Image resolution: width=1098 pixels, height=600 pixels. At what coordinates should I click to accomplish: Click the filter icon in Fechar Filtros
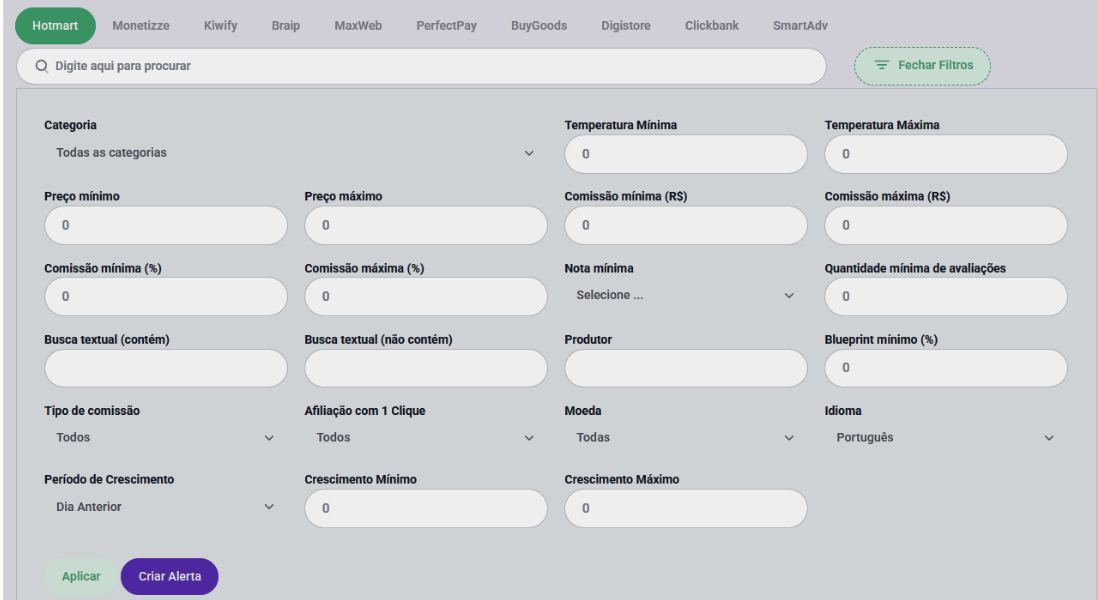pos(882,65)
